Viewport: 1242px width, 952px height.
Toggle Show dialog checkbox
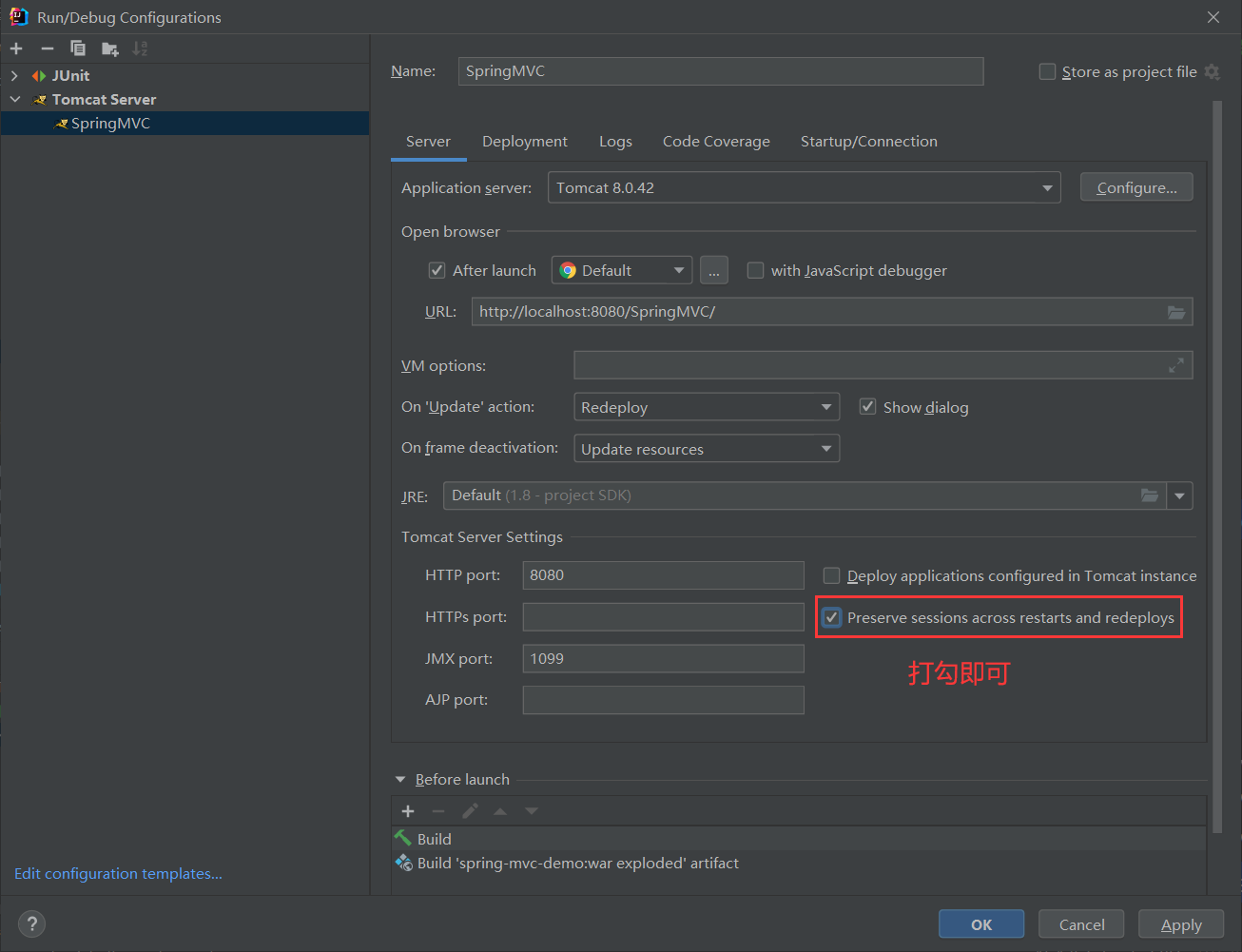coord(867,407)
